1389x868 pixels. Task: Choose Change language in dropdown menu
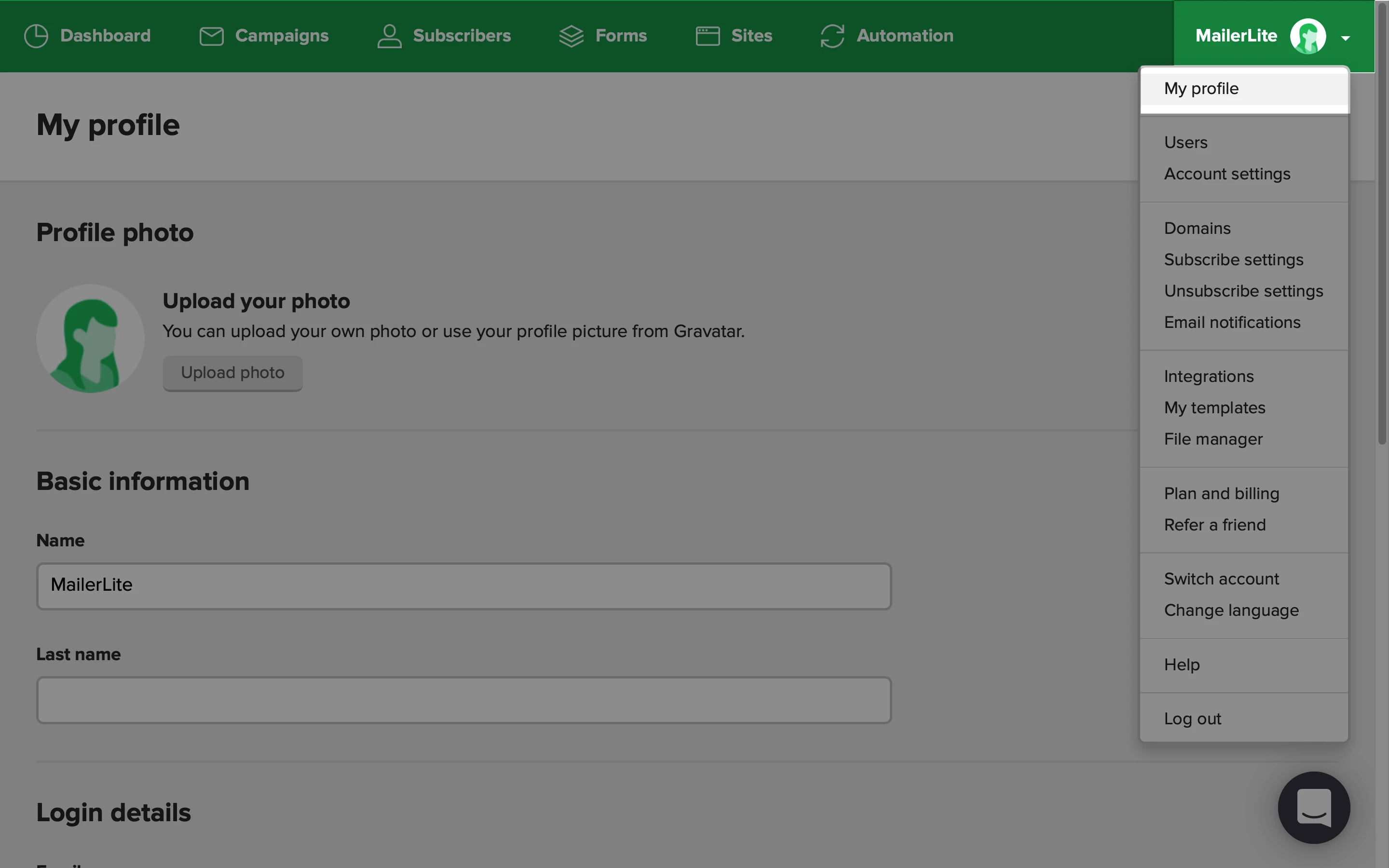pyautogui.click(x=1231, y=610)
